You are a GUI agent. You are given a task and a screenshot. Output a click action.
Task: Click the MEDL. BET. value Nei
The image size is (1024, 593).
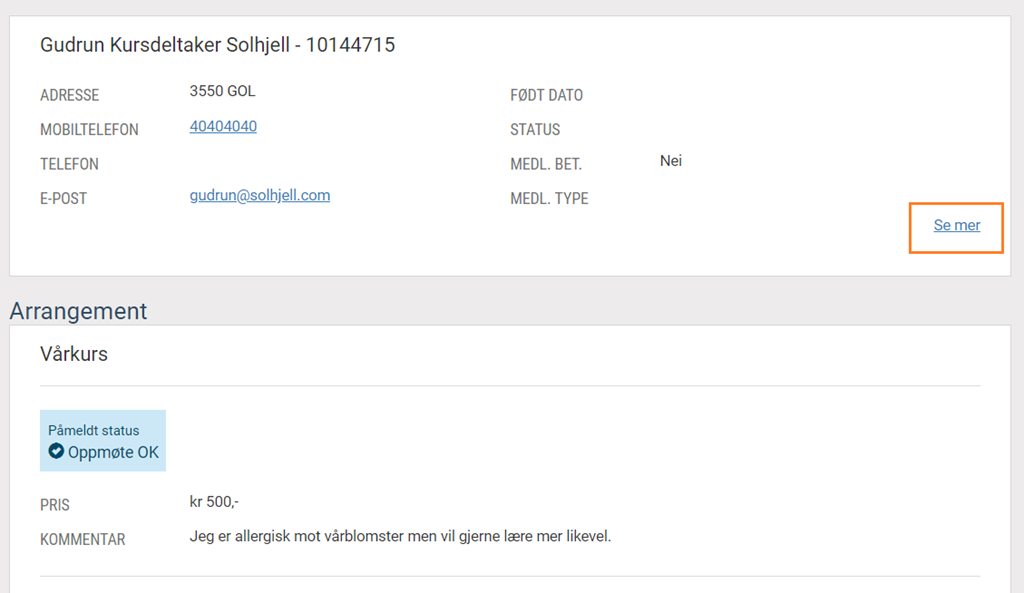671,161
